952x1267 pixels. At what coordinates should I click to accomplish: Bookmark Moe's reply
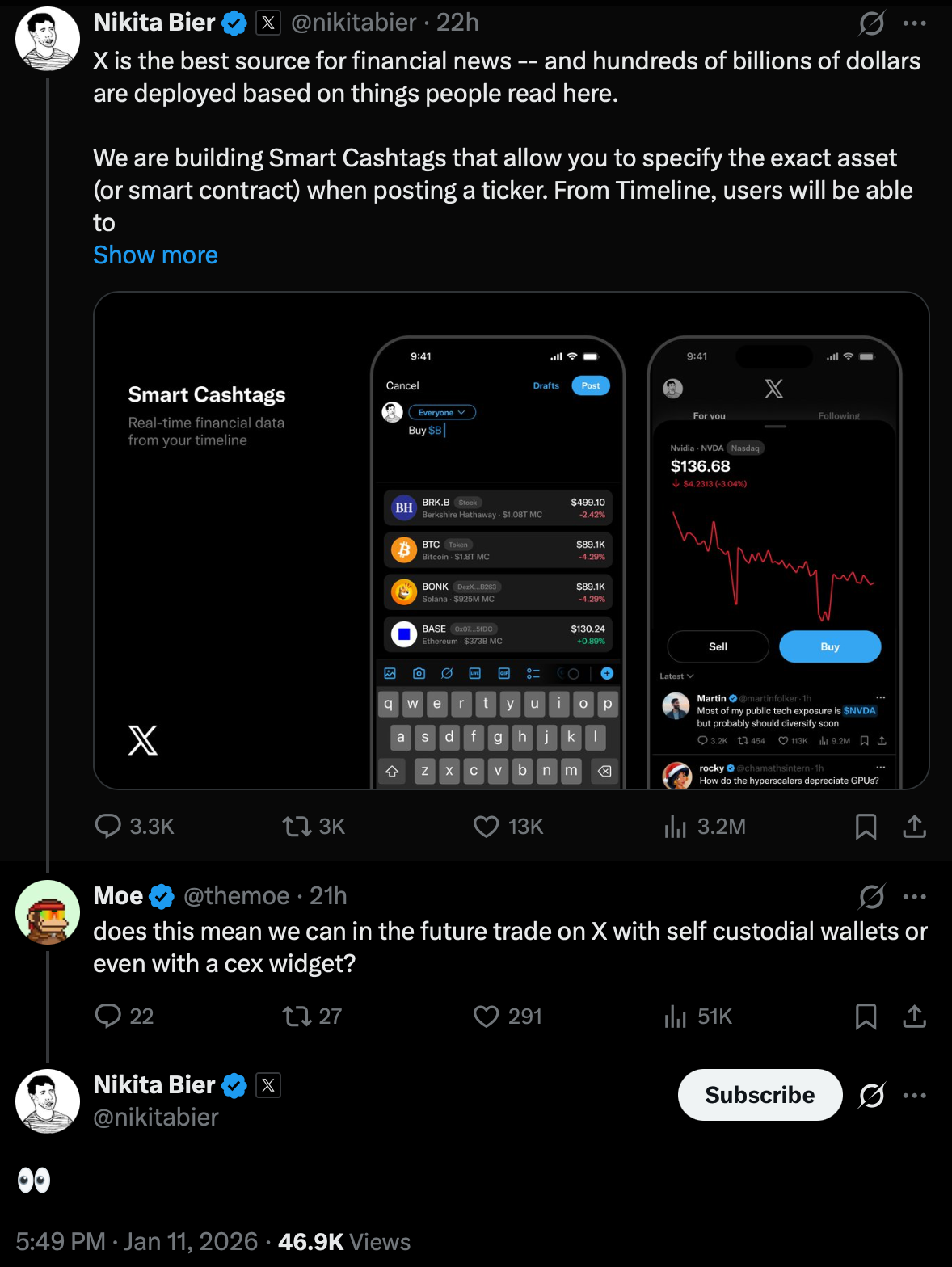866,1016
